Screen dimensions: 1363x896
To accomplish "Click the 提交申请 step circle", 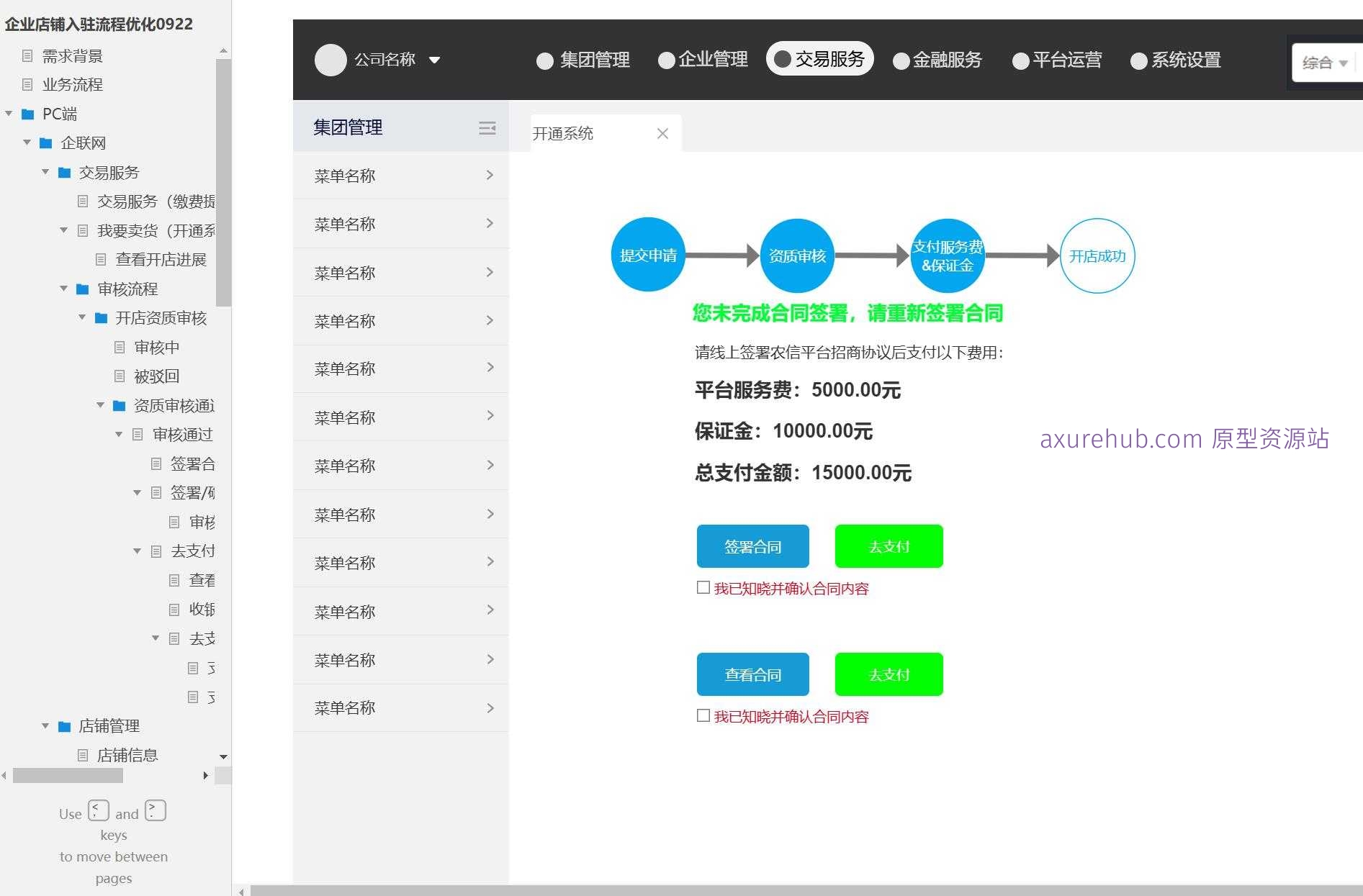I will [x=648, y=255].
